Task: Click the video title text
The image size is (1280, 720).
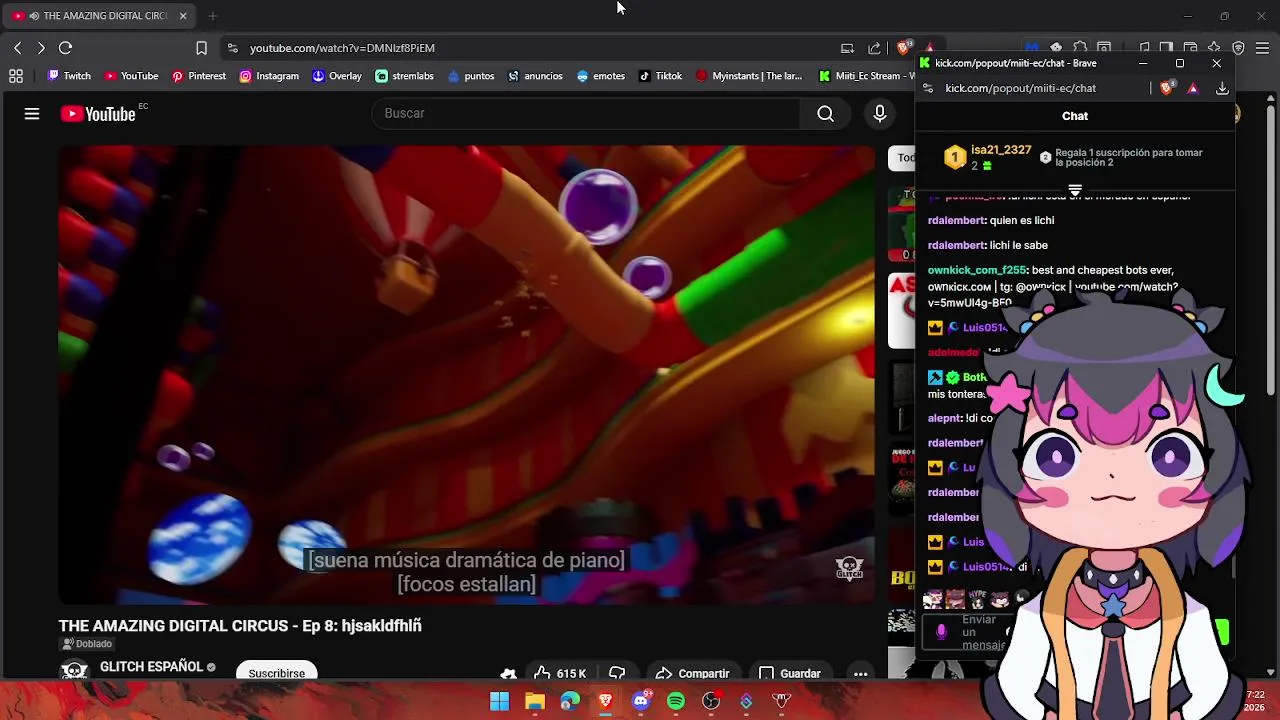Action: [x=240, y=626]
